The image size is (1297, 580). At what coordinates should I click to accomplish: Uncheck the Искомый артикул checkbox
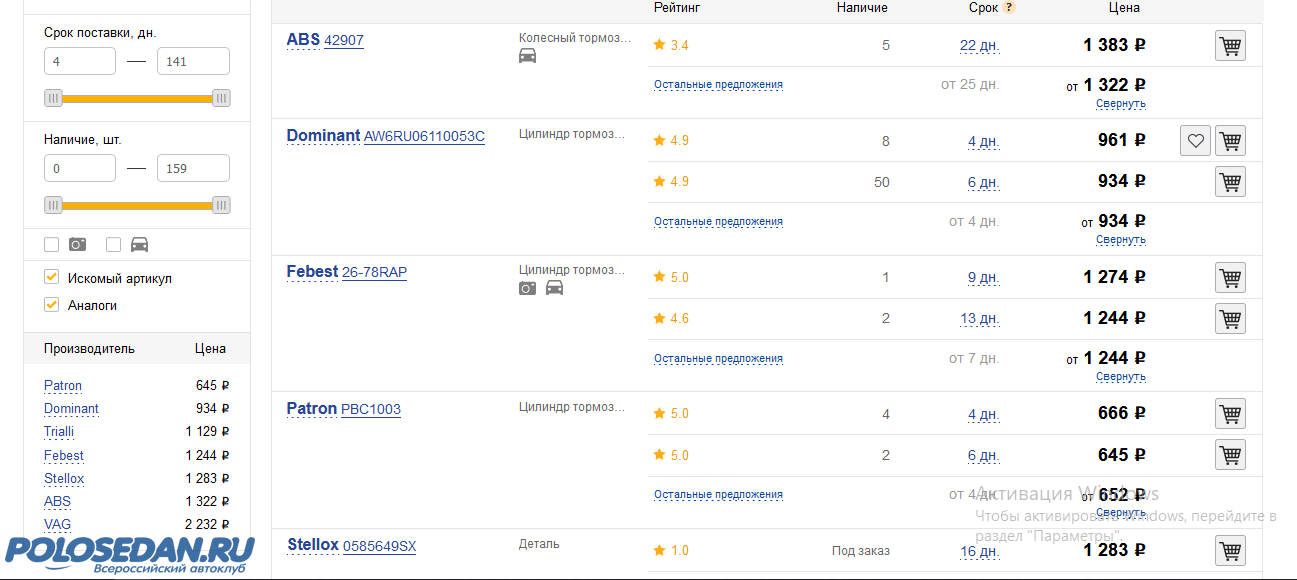(x=52, y=277)
